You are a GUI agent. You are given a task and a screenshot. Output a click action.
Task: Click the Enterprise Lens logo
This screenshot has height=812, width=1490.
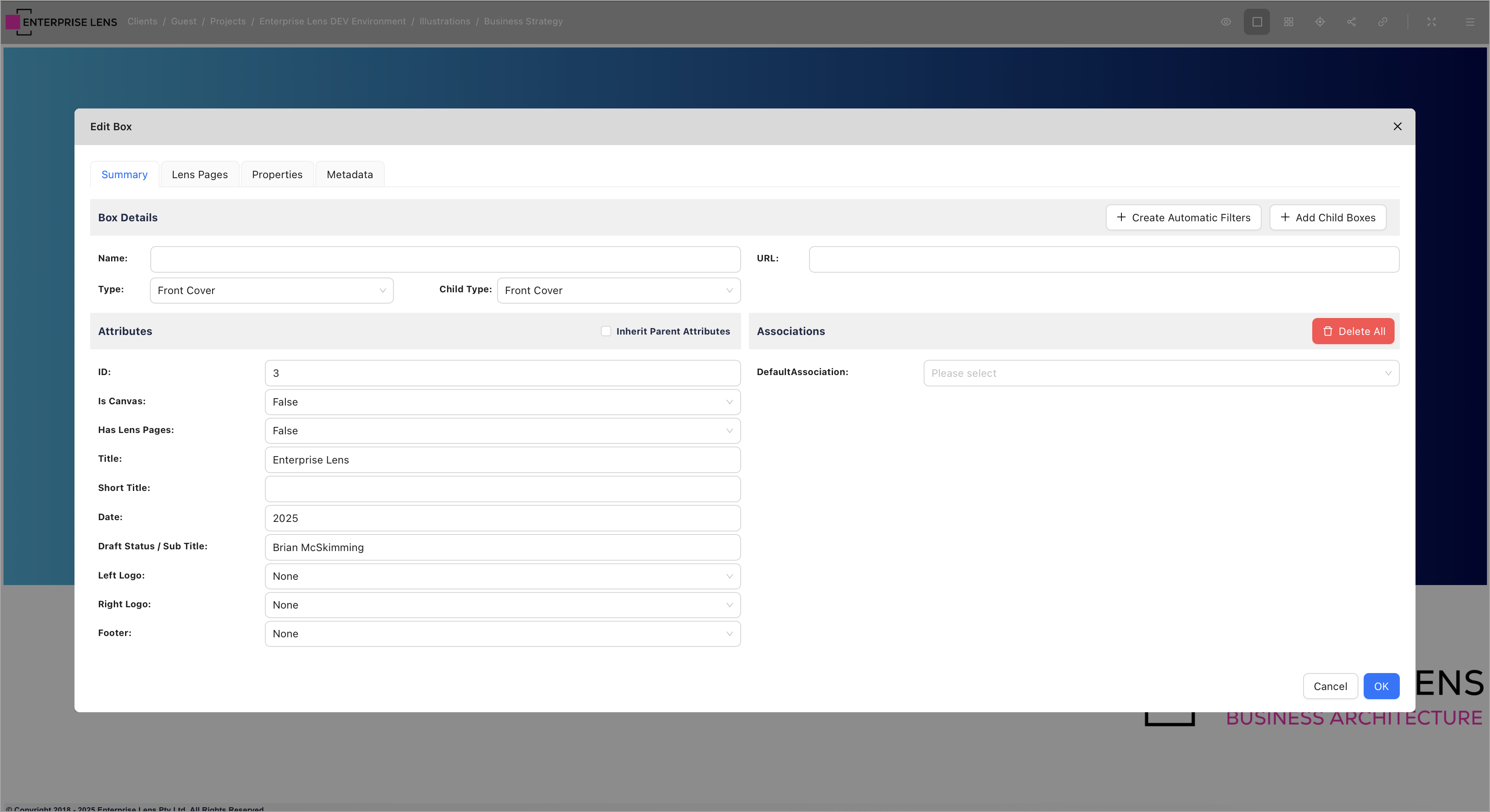coord(61,22)
